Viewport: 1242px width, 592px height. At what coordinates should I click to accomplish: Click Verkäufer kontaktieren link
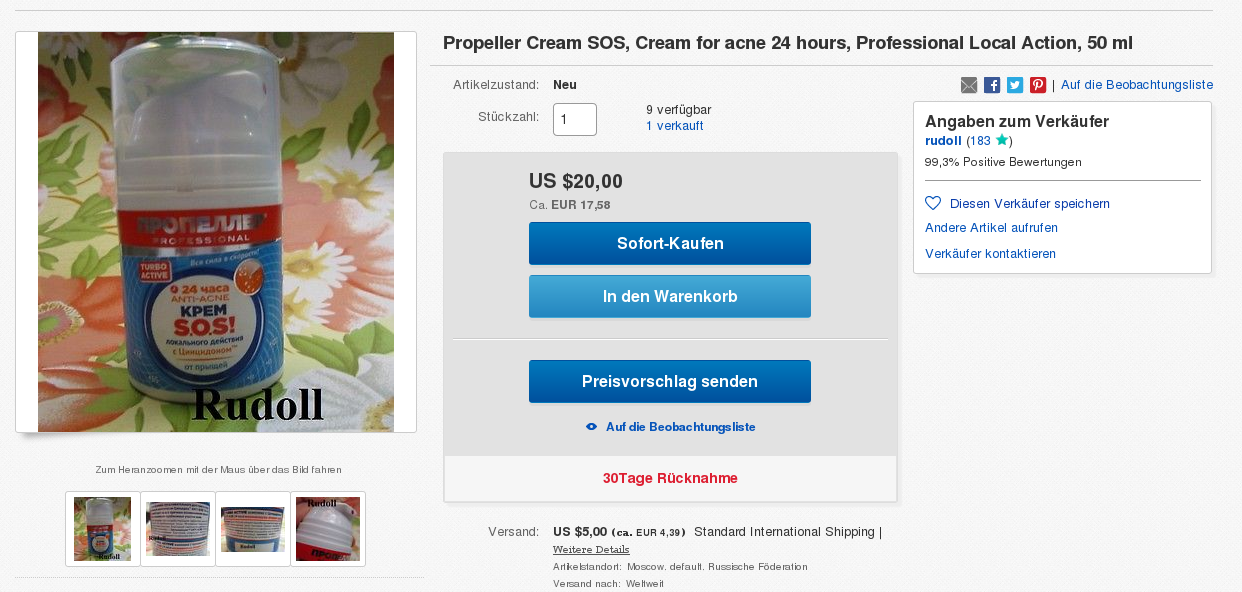pyautogui.click(x=990, y=254)
